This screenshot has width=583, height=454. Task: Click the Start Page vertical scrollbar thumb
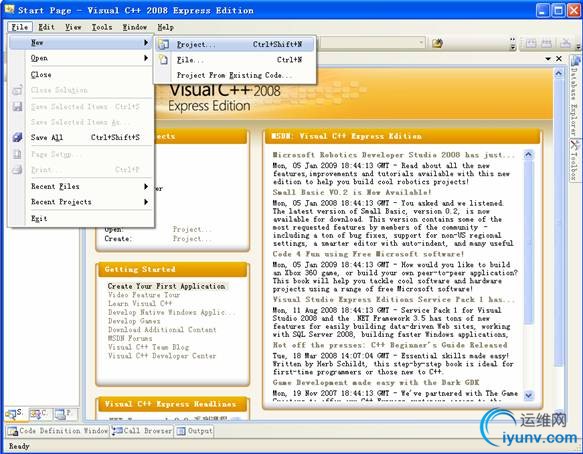tap(558, 223)
